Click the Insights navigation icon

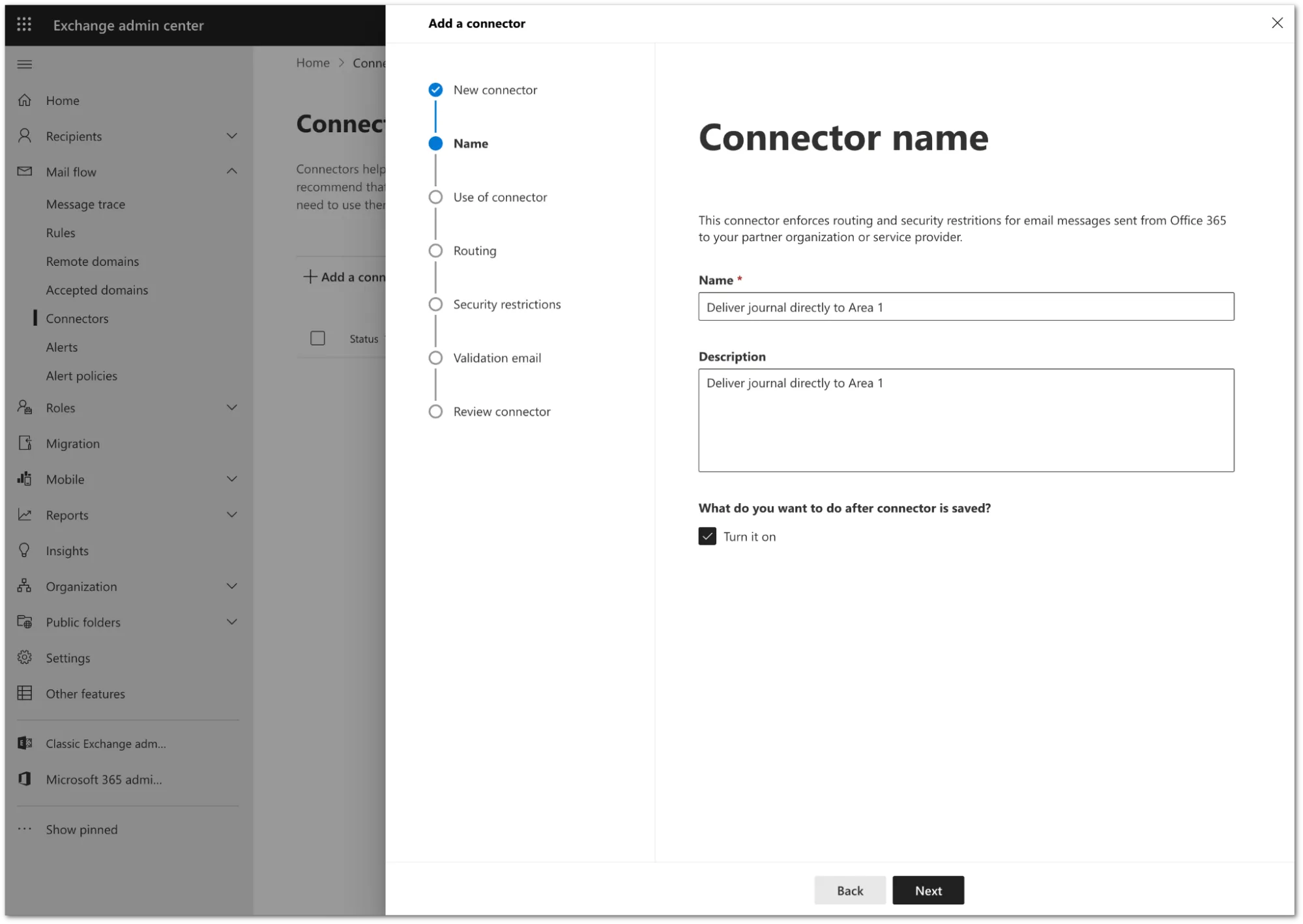(x=24, y=549)
